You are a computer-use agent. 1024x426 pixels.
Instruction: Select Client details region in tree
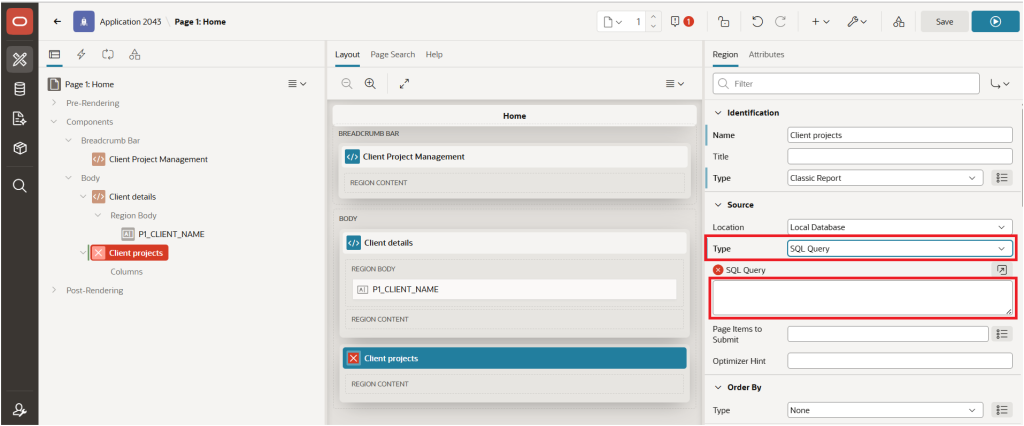[133, 196]
